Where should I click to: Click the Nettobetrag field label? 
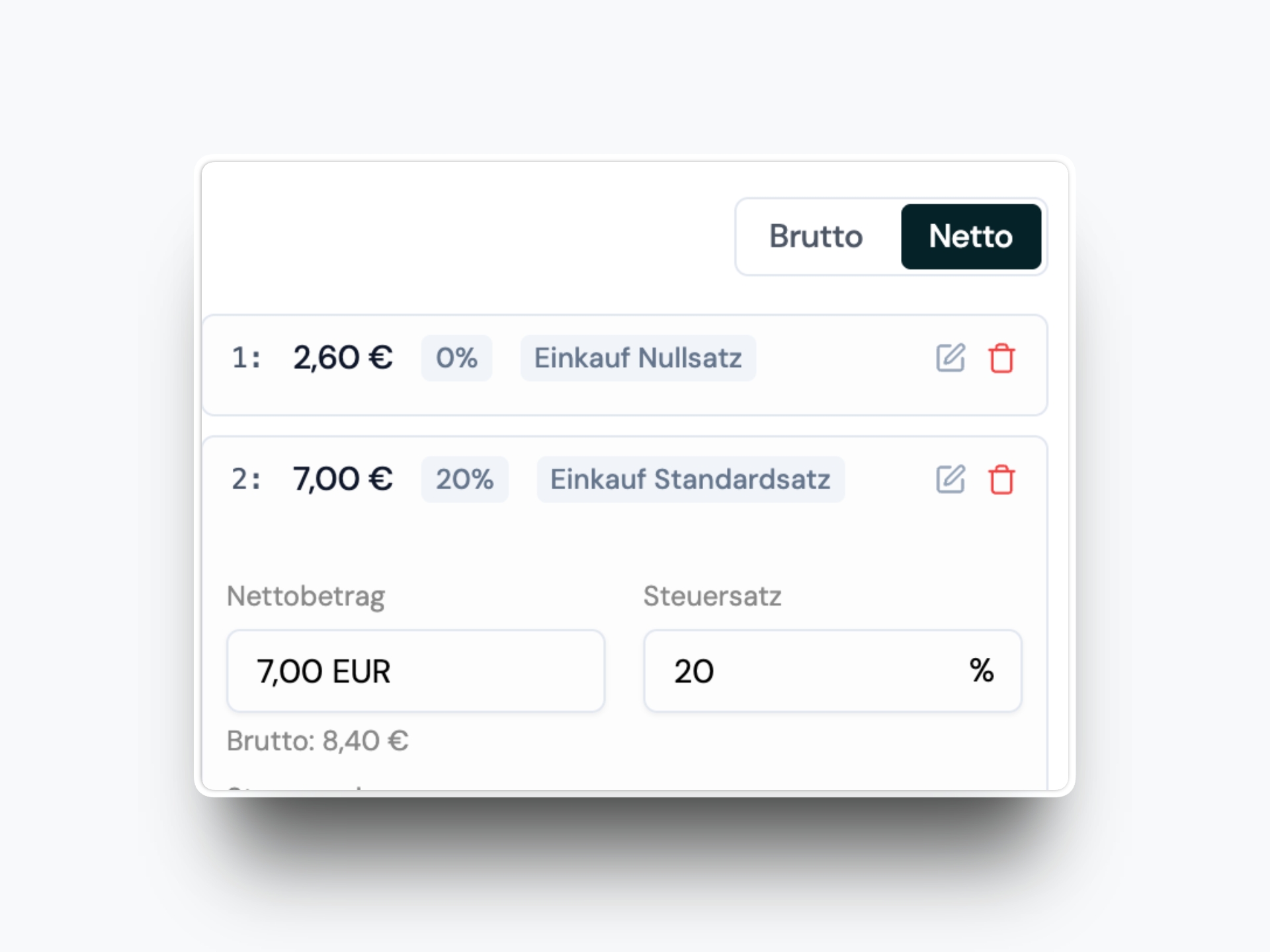[x=306, y=596]
